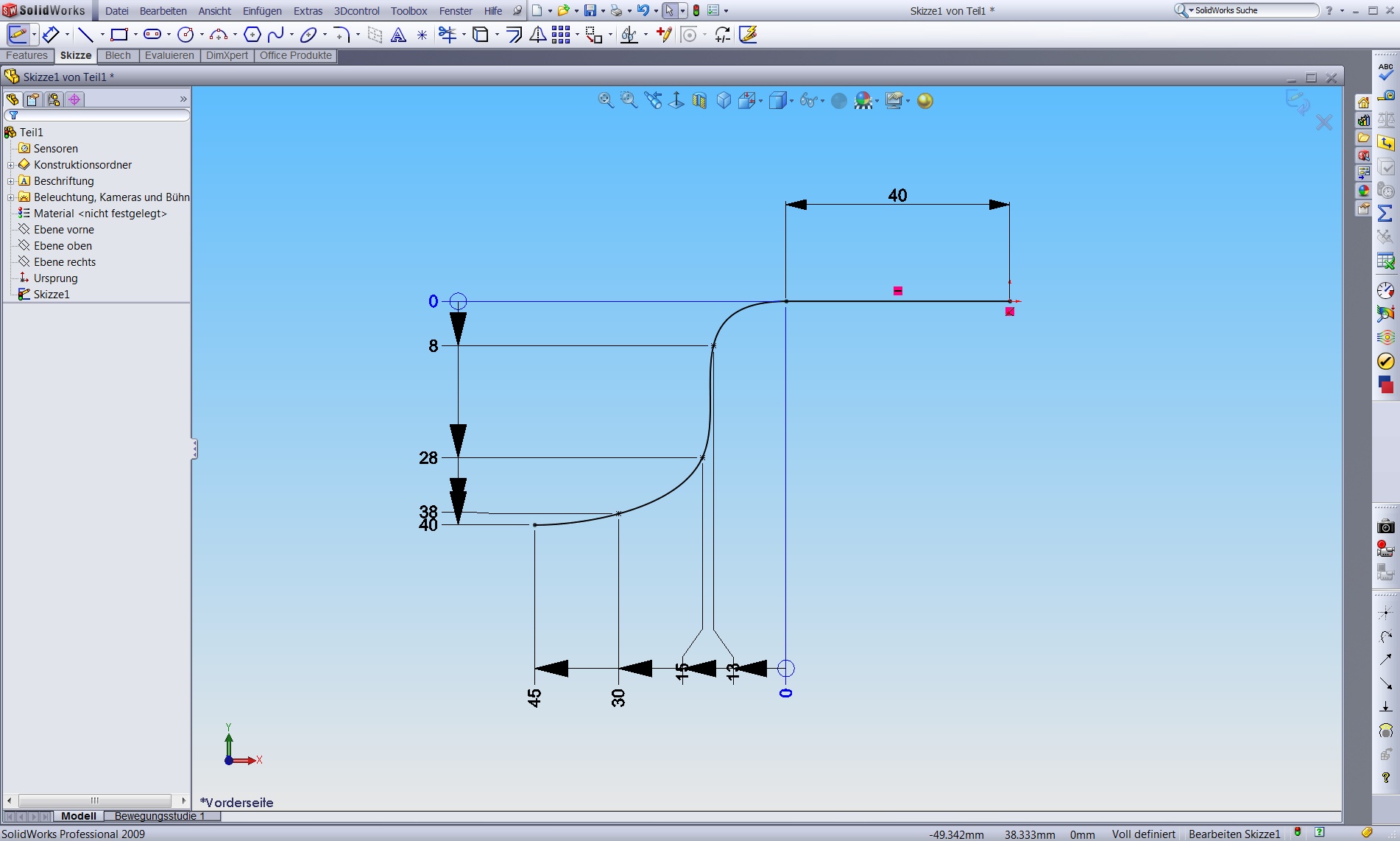
Task: Switch to the Evaluieren tab
Action: tap(169, 56)
